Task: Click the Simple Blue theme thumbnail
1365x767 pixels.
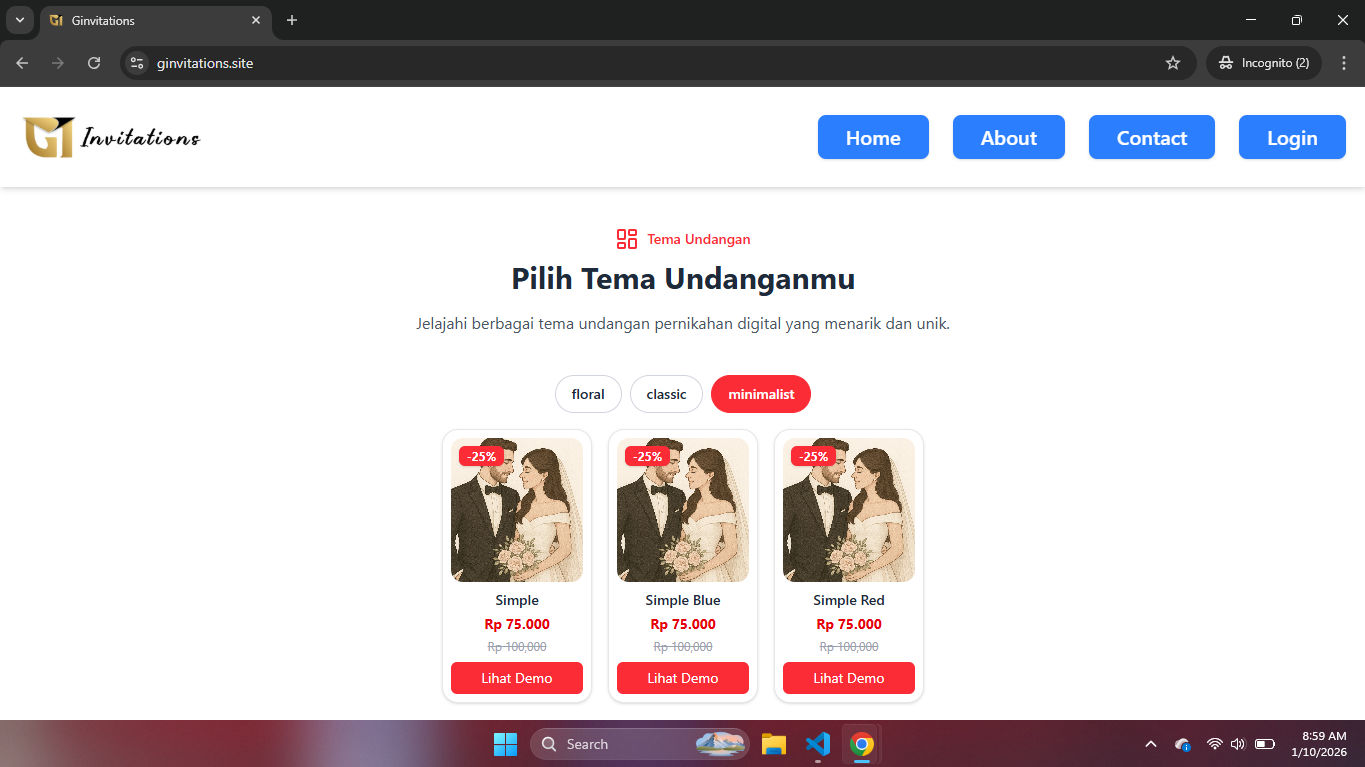Action: 683,510
